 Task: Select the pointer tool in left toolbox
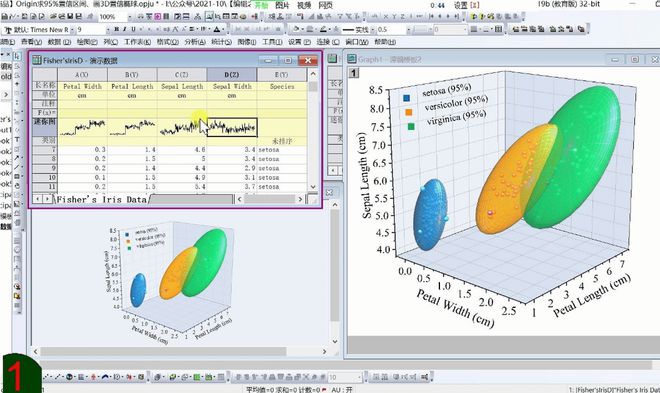point(17,56)
